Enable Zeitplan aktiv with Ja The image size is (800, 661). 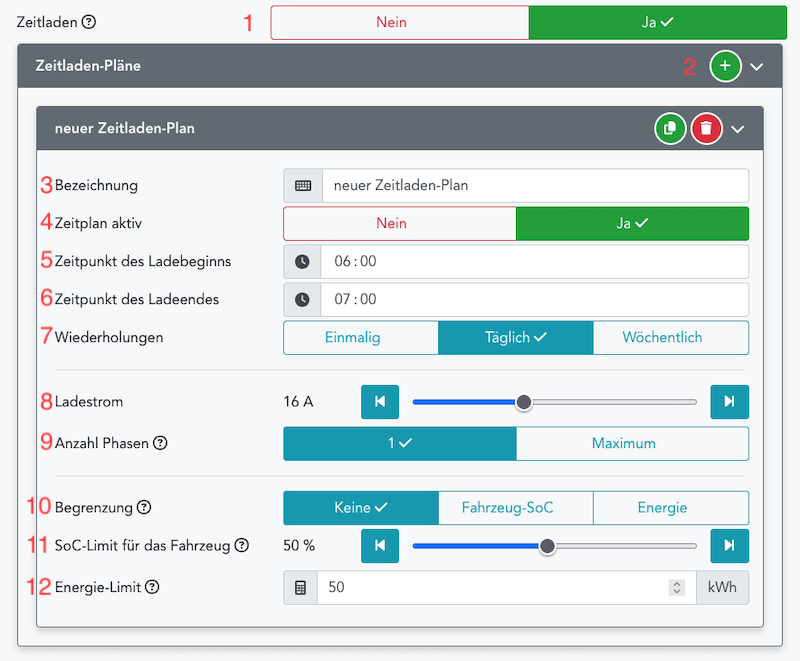click(x=632, y=223)
